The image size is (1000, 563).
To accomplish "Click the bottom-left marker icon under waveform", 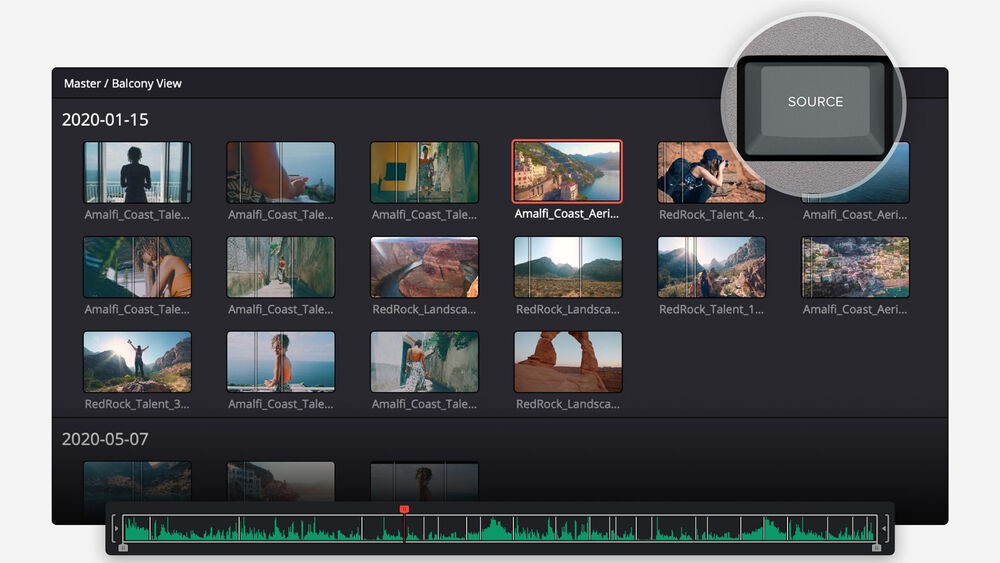I will [123, 547].
